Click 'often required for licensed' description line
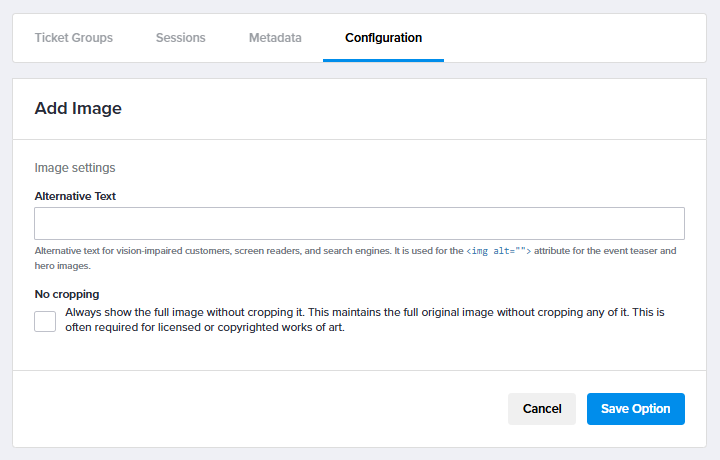The image size is (720, 460). (x=205, y=327)
